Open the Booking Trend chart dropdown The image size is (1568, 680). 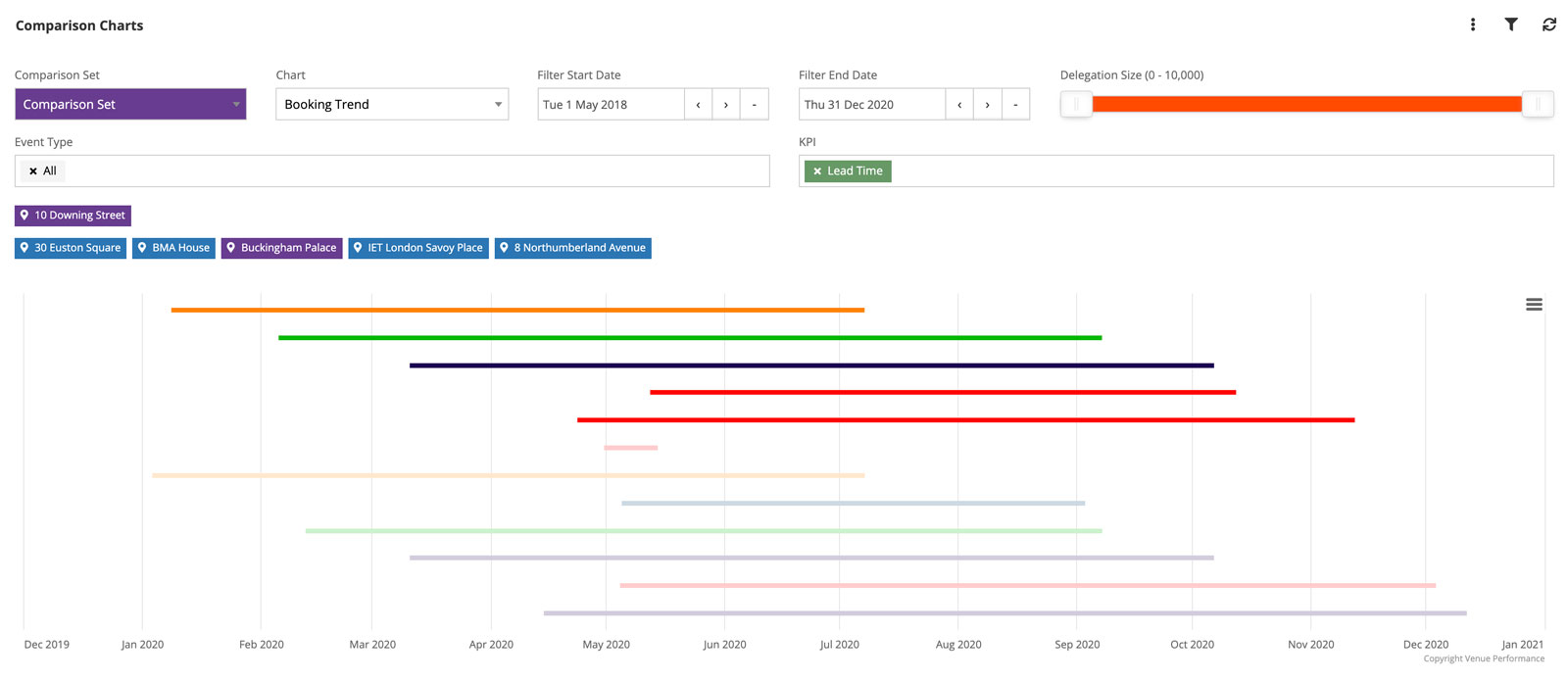tap(392, 105)
